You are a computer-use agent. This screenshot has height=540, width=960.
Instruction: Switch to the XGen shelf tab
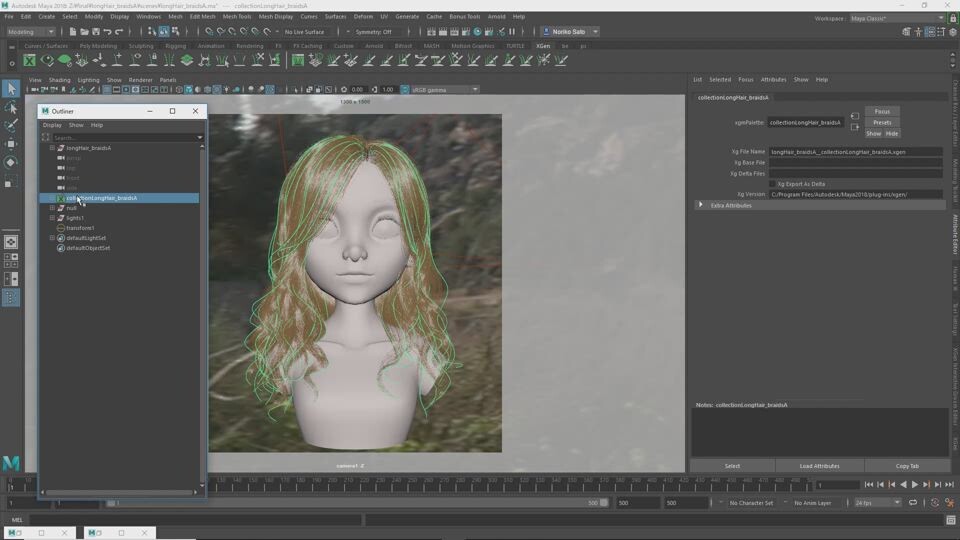pos(543,46)
